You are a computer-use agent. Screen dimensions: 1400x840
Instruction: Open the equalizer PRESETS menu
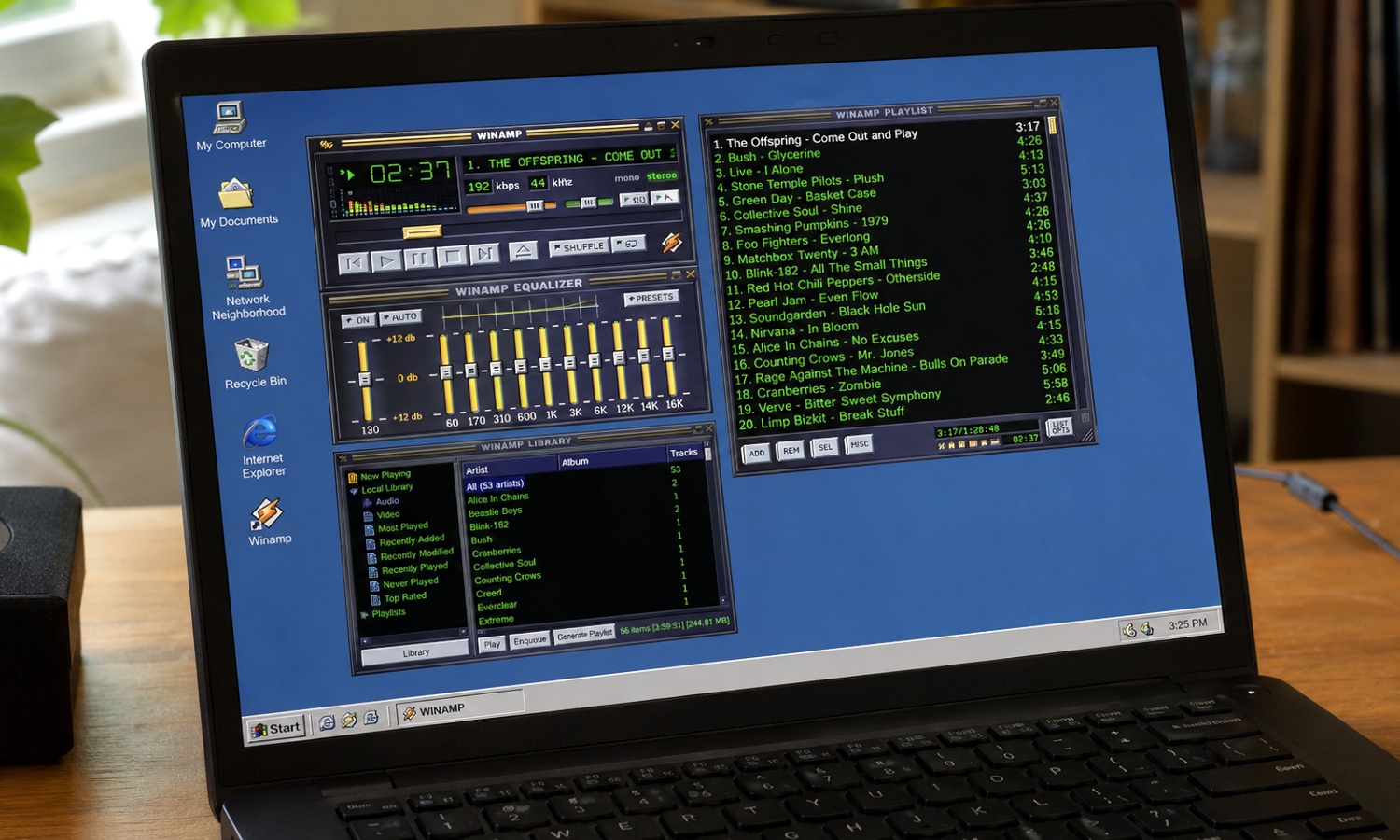(651, 298)
